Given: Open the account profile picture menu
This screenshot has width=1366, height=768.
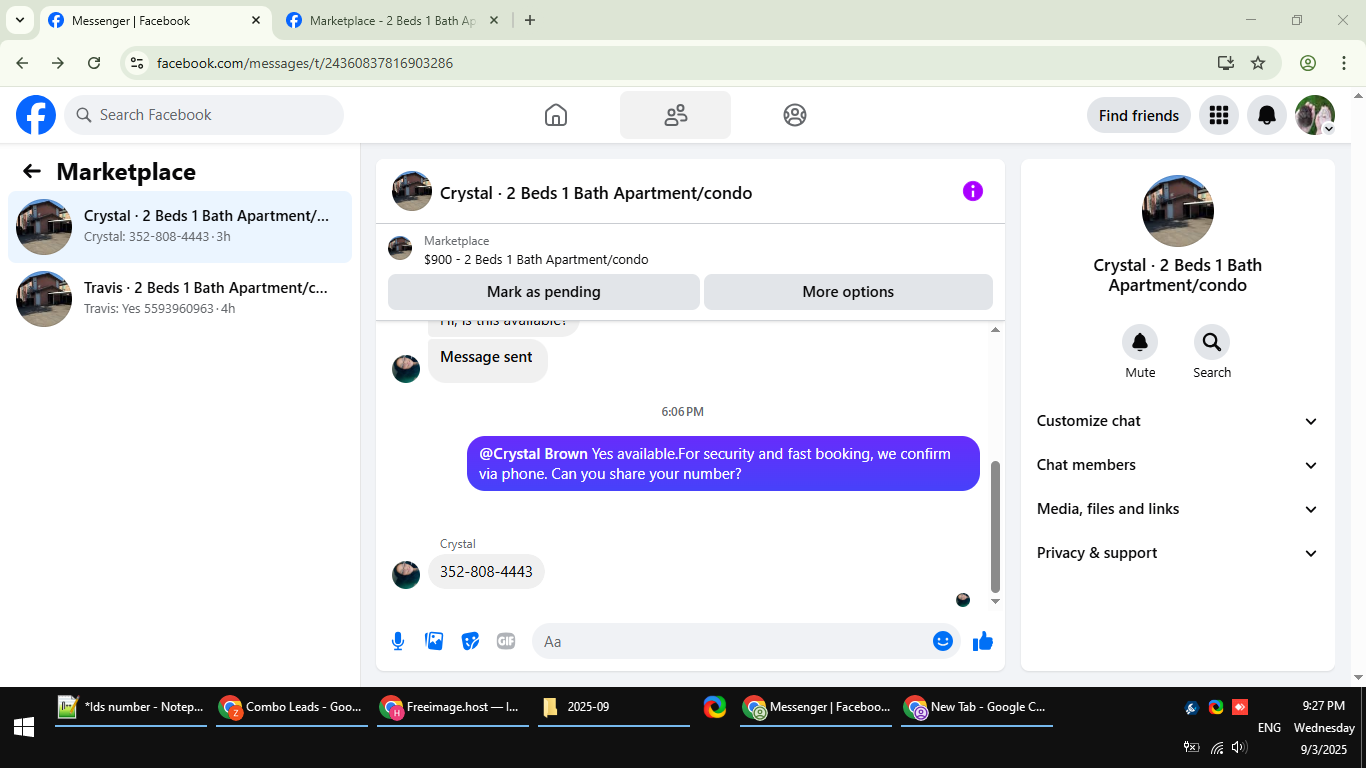Looking at the screenshot, I should coord(1315,115).
